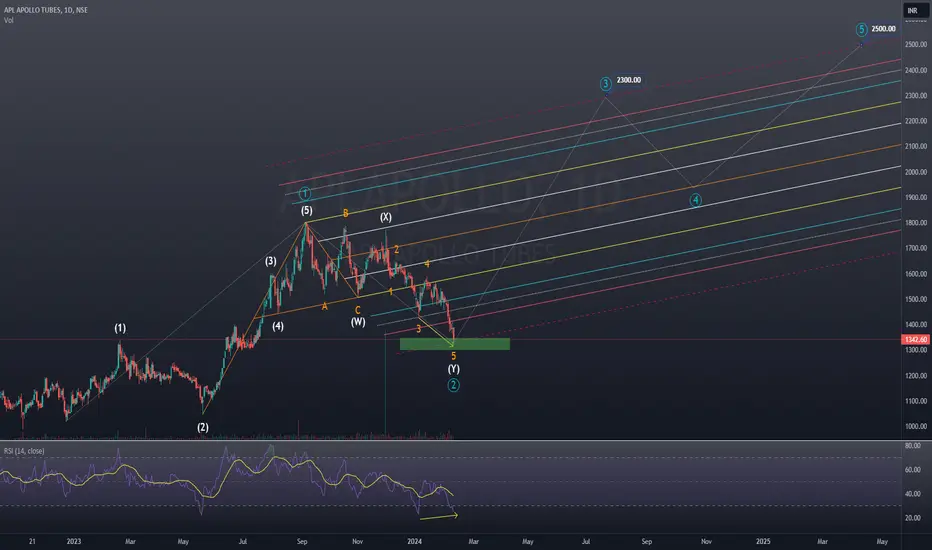932x550 pixels.
Task: Click the teal circled 4 wave label
Action: click(695, 200)
